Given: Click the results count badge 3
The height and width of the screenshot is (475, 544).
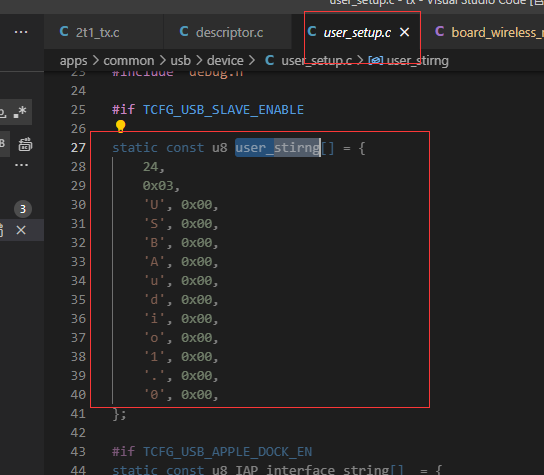Looking at the screenshot, I should [23, 209].
